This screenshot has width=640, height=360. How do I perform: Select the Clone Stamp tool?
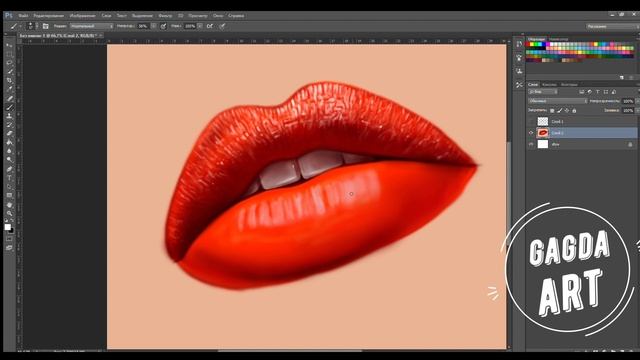point(9,116)
